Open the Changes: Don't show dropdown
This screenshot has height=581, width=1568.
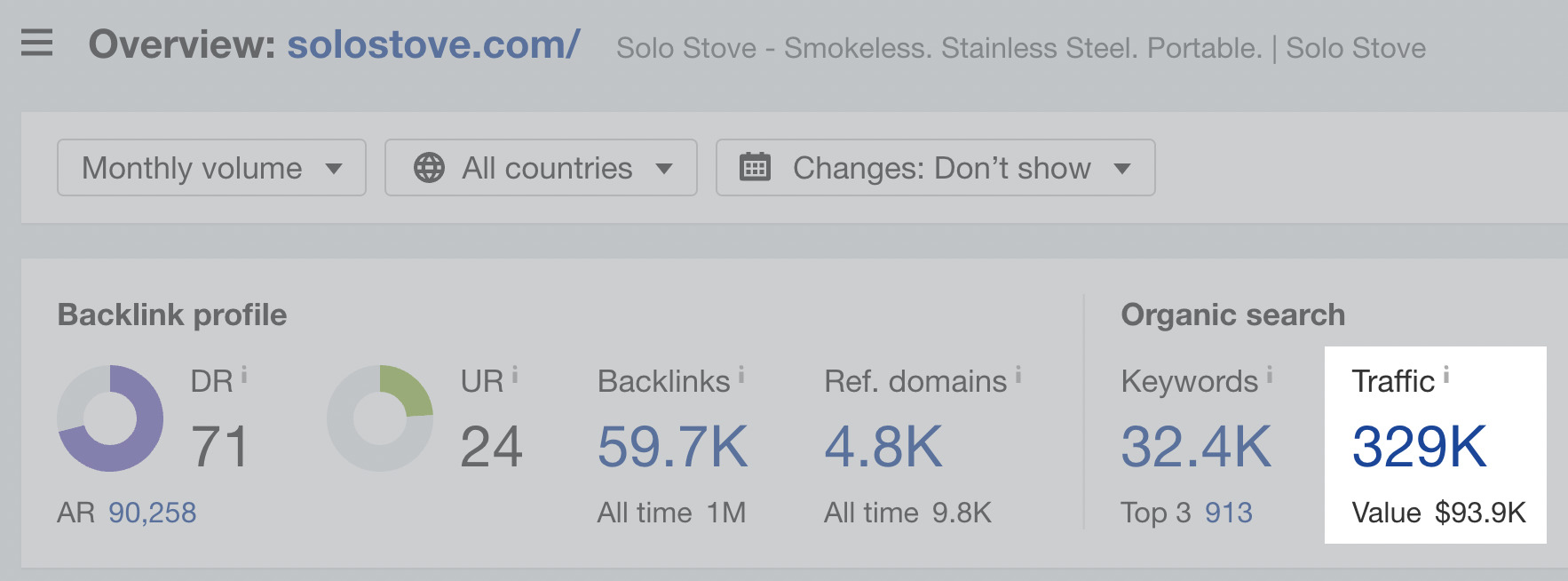click(934, 167)
